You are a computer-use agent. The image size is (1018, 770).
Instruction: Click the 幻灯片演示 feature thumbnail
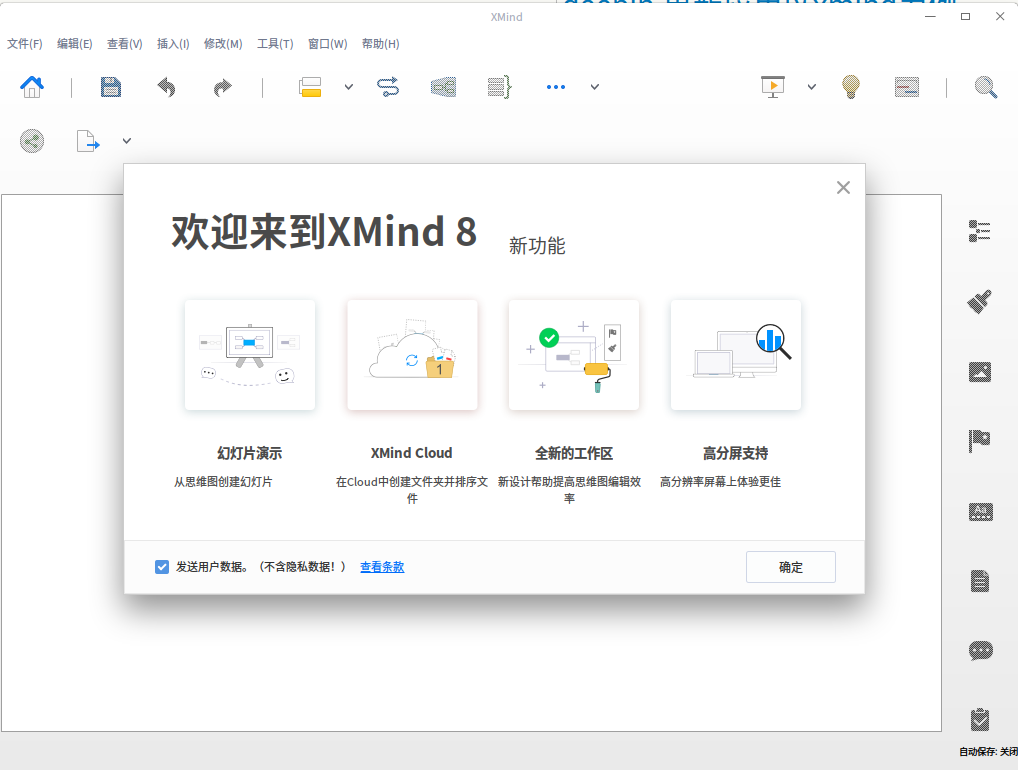(x=250, y=354)
